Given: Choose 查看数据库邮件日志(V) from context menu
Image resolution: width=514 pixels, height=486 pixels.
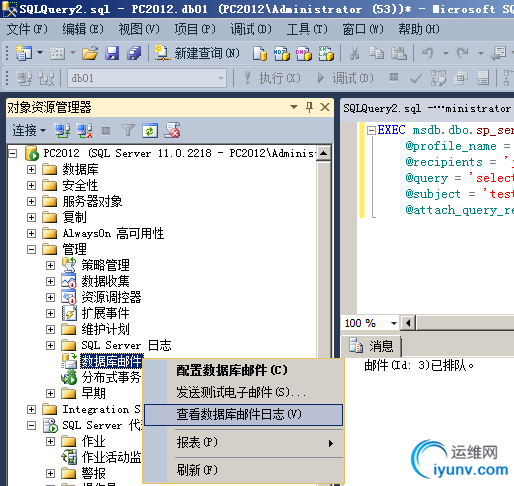Looking at the screenshot, I should pyautogui.click(x=243, y=415).
